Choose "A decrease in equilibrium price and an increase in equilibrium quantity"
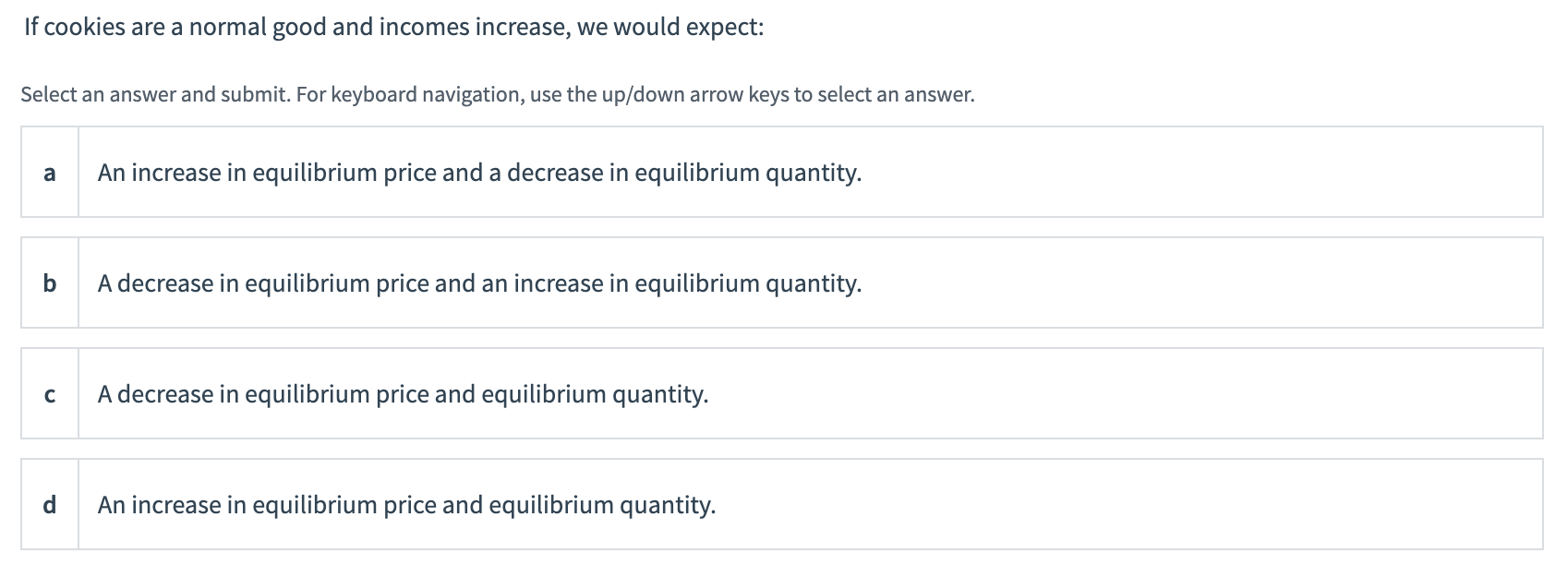Screen dimensions: 1568x565 coord(479,283)
